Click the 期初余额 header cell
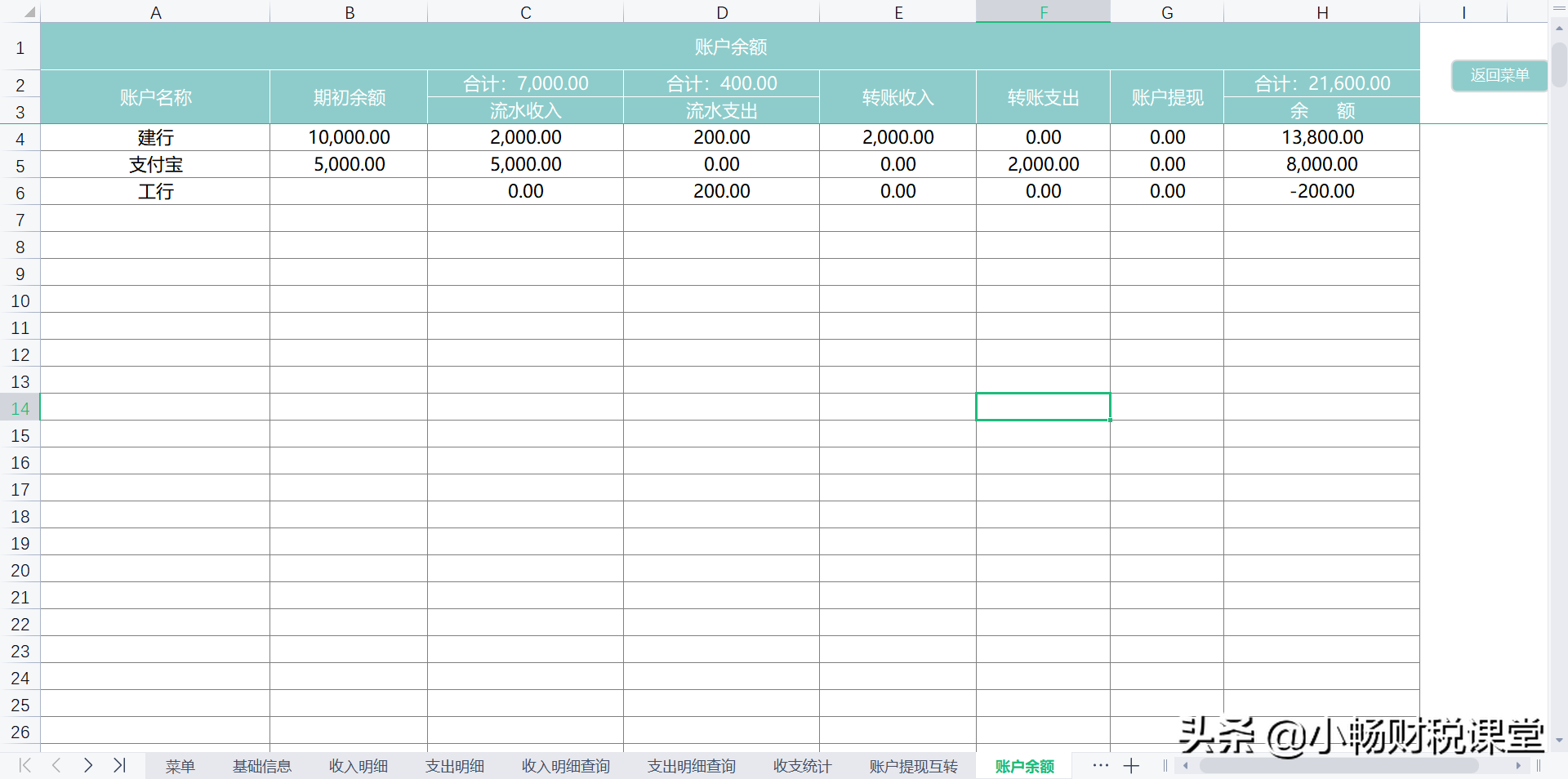This screenshot has height=779, width=1568. click(349, 97)
